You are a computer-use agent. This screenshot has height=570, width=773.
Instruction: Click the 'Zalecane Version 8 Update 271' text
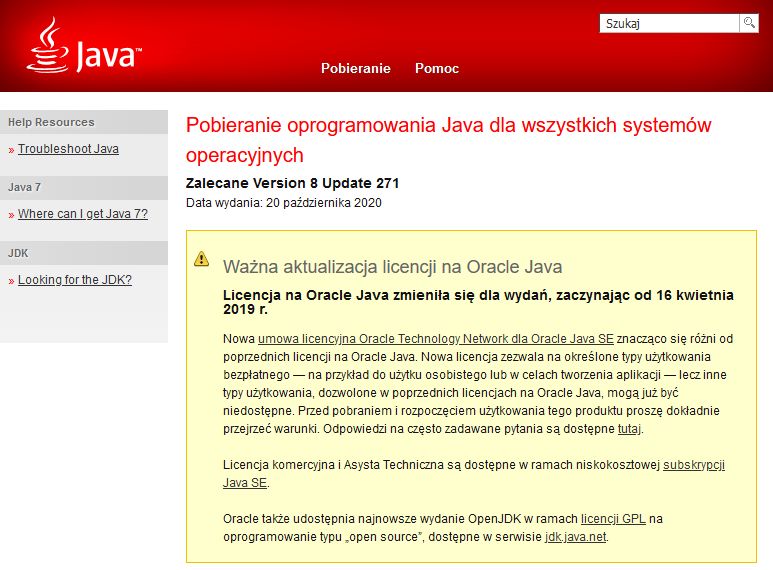[x=292, y=183]
